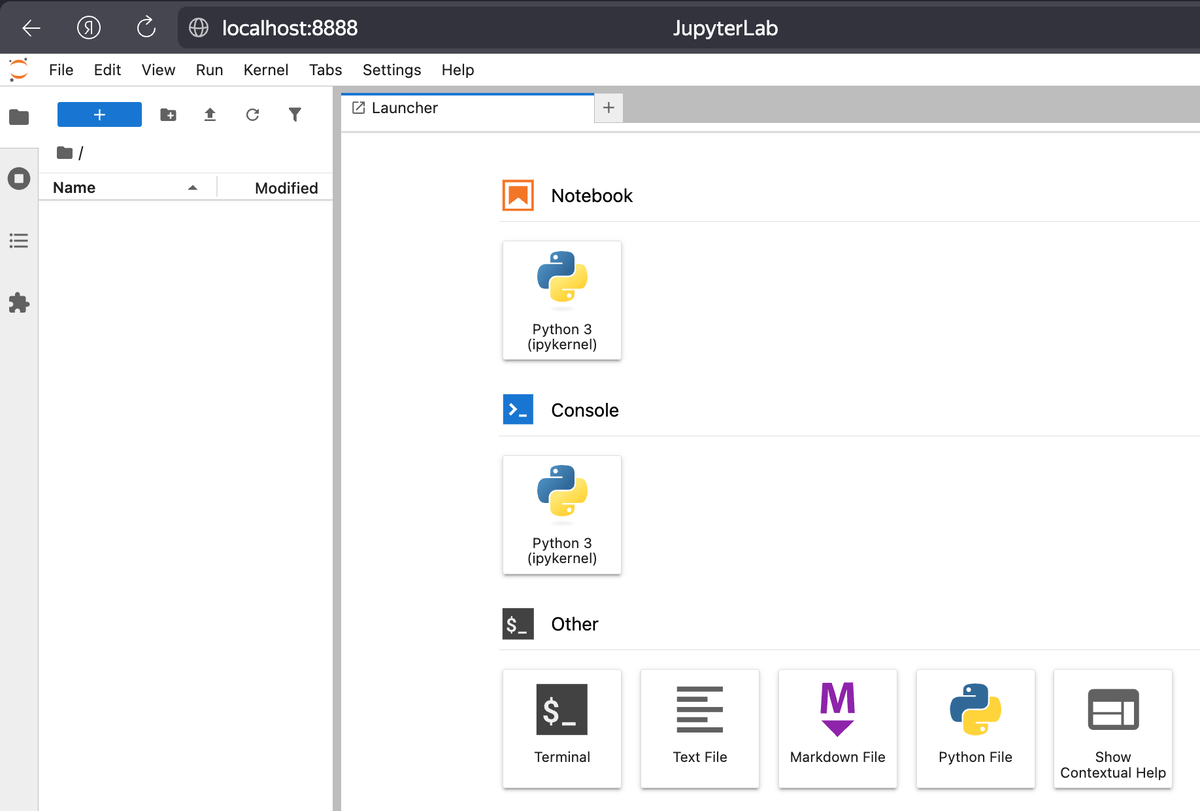Click the Jupyter logo icon

[x=18, y=70]
